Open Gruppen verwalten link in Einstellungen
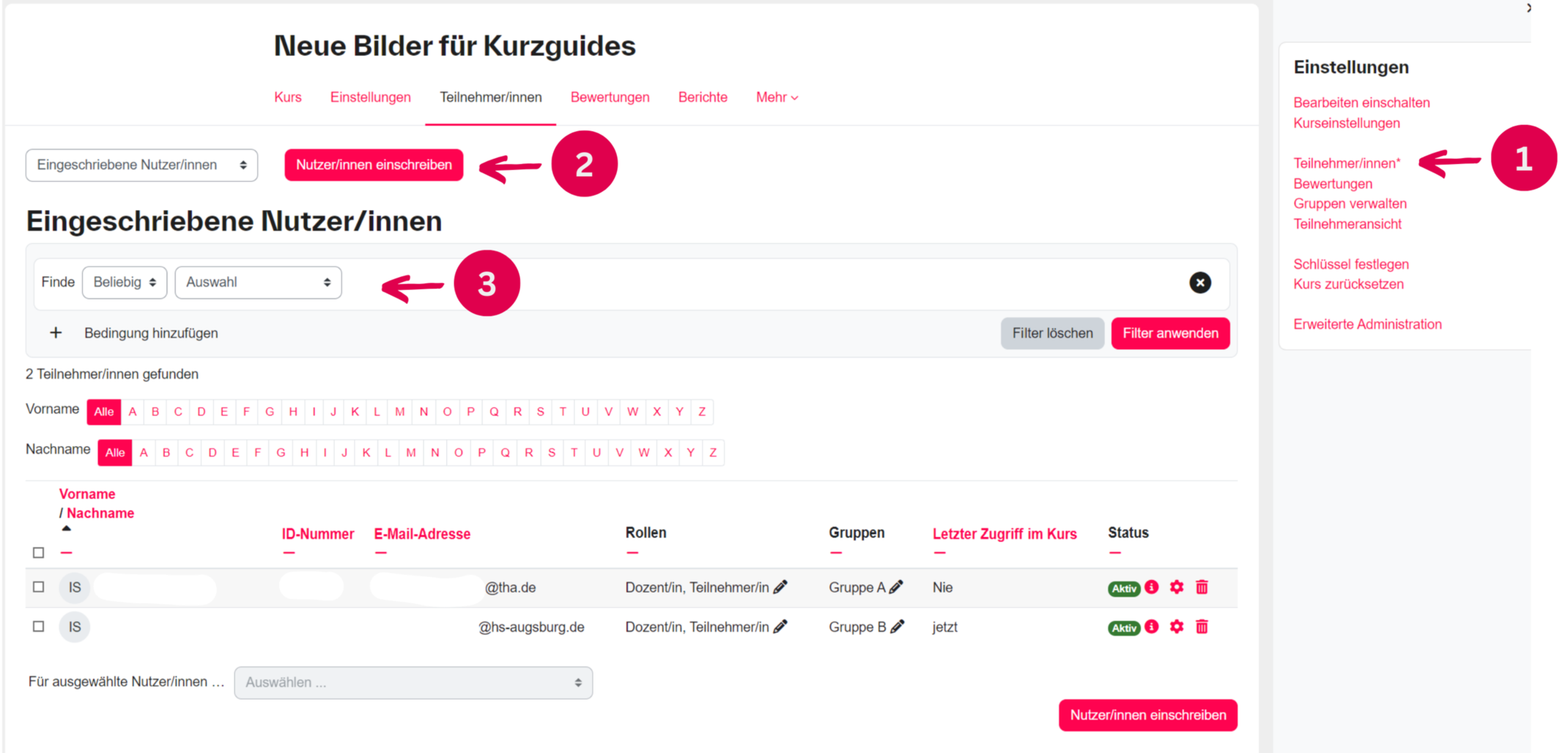1568x753 pixels. 1350,204
